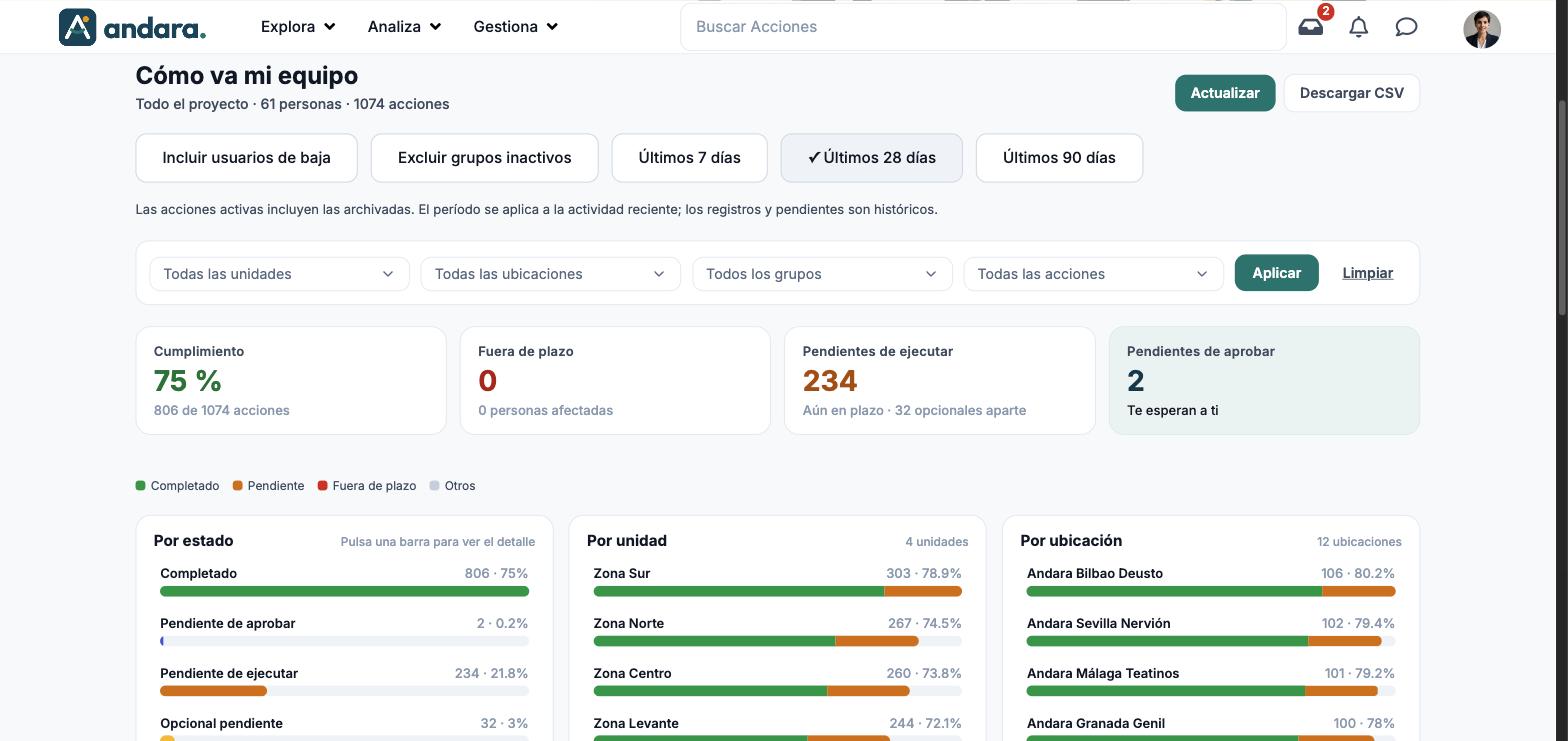Screen dimensions: 1568x741
Task: Toggle Excluir grupos inactivos filter
Action: (484, 158)
